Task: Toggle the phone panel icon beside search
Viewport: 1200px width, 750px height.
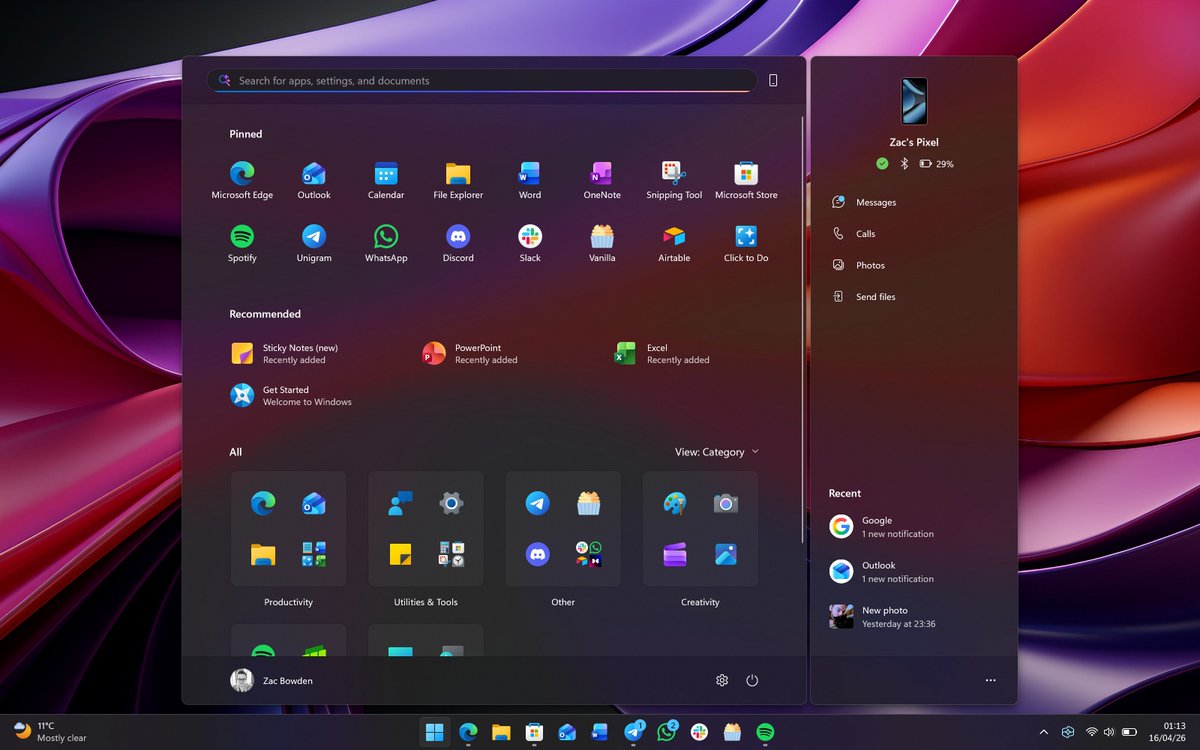Action: pos(773,81)
